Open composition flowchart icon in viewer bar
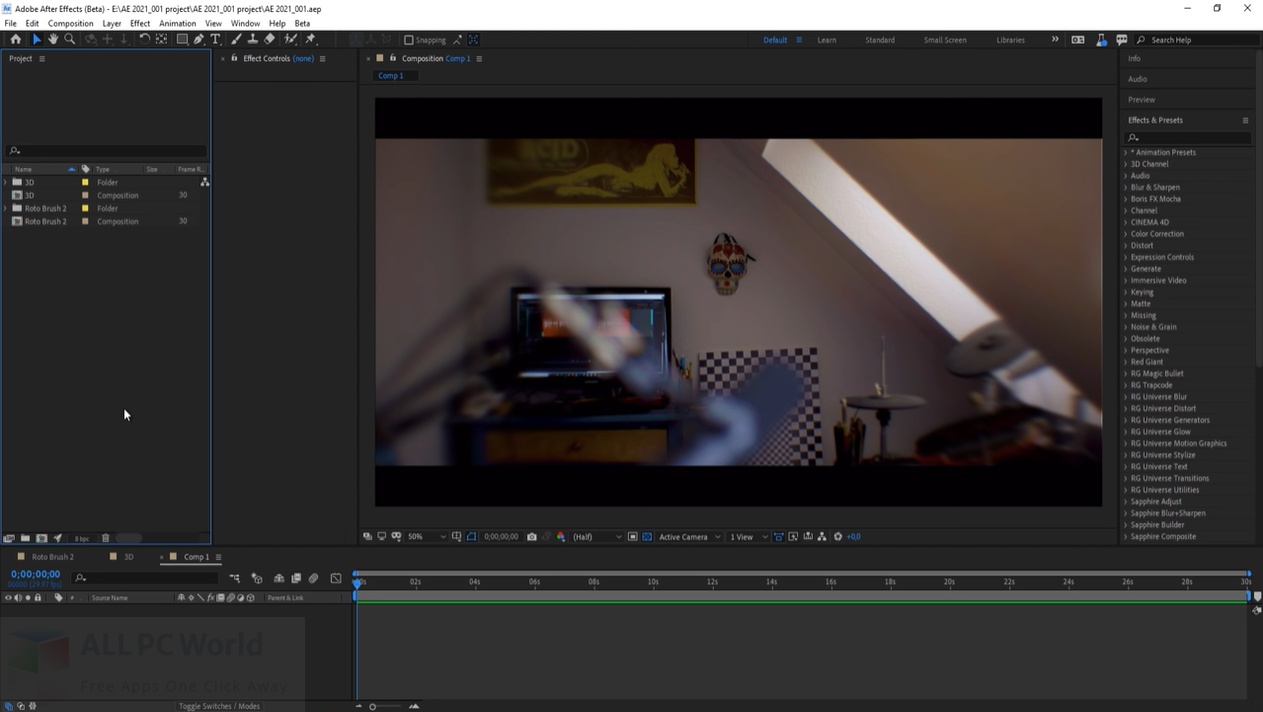Screen dimensions: 1263x712 click(822, 537)
